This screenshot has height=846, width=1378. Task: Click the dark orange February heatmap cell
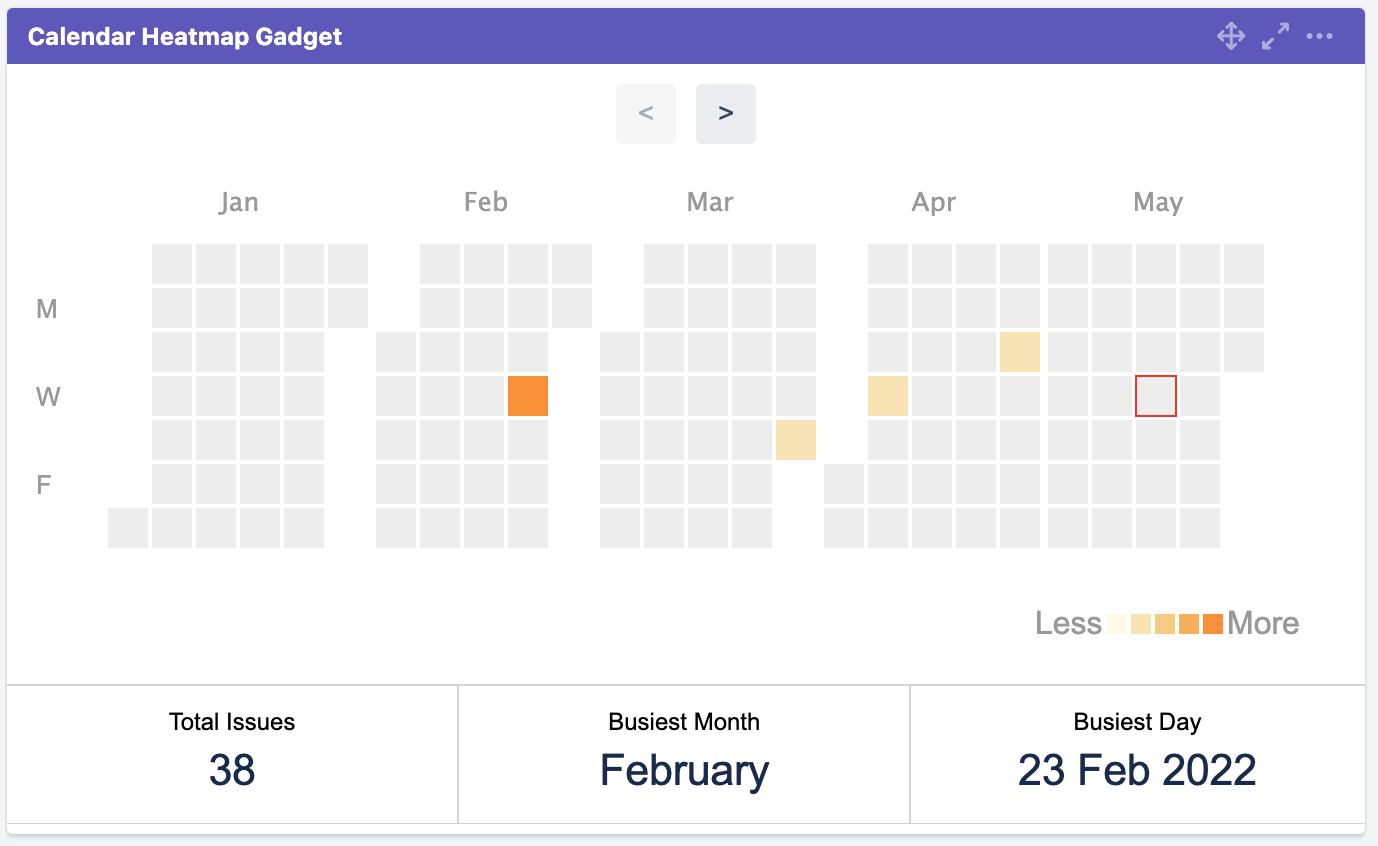pyautogui.click(x=528, y=396)
